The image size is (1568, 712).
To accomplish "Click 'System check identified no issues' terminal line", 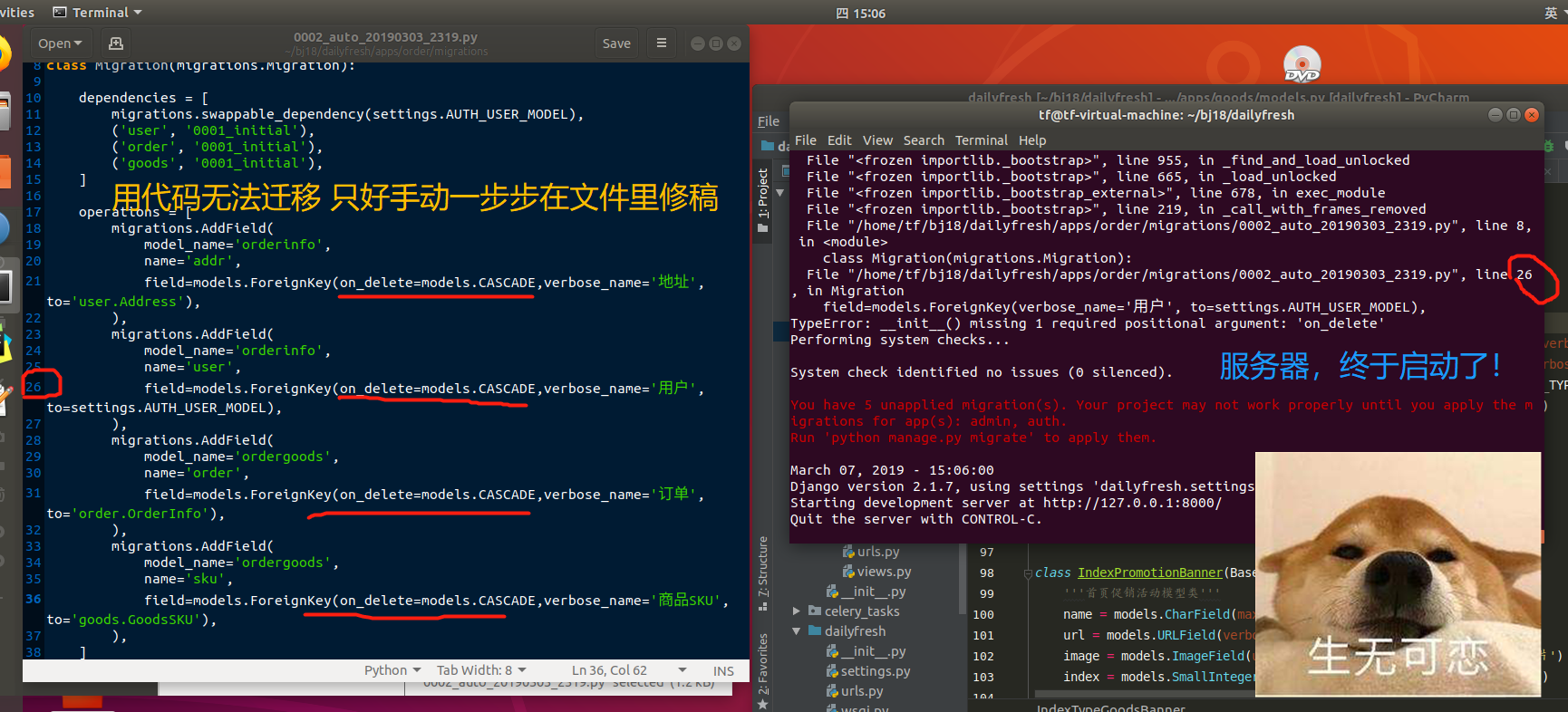I will pyautogui.click(x=981, y=372).
